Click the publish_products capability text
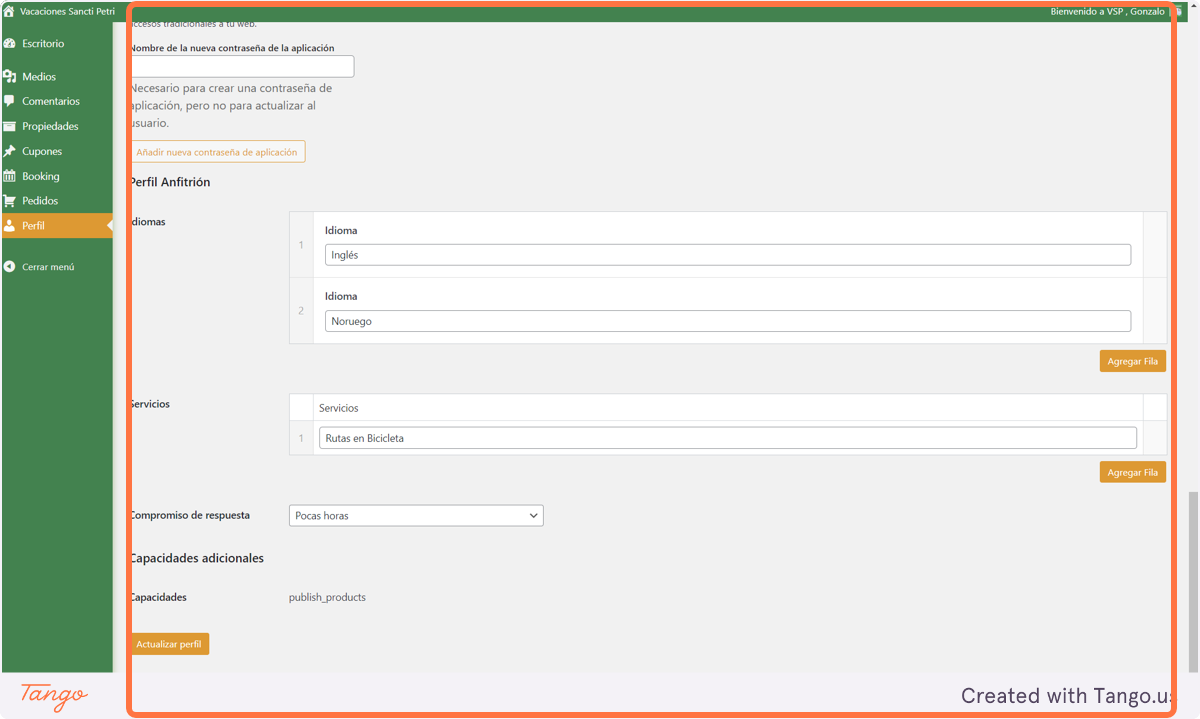Viewport: 1200px width, 719px height. tap(327, 597)
